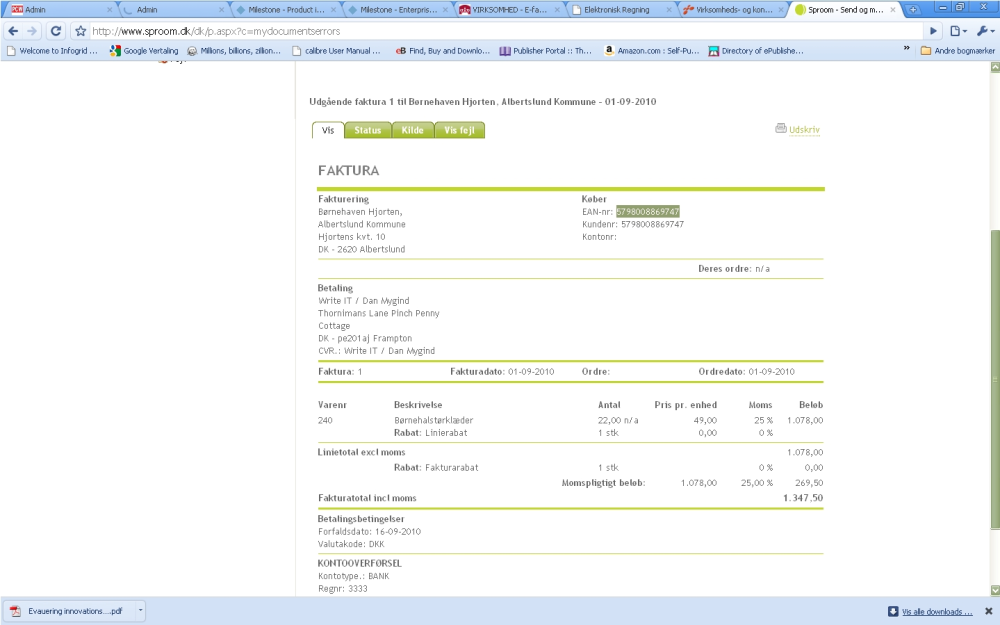Select the Vis fejl invoice tab
1000x625 pixels.
[x=459, y=130]
